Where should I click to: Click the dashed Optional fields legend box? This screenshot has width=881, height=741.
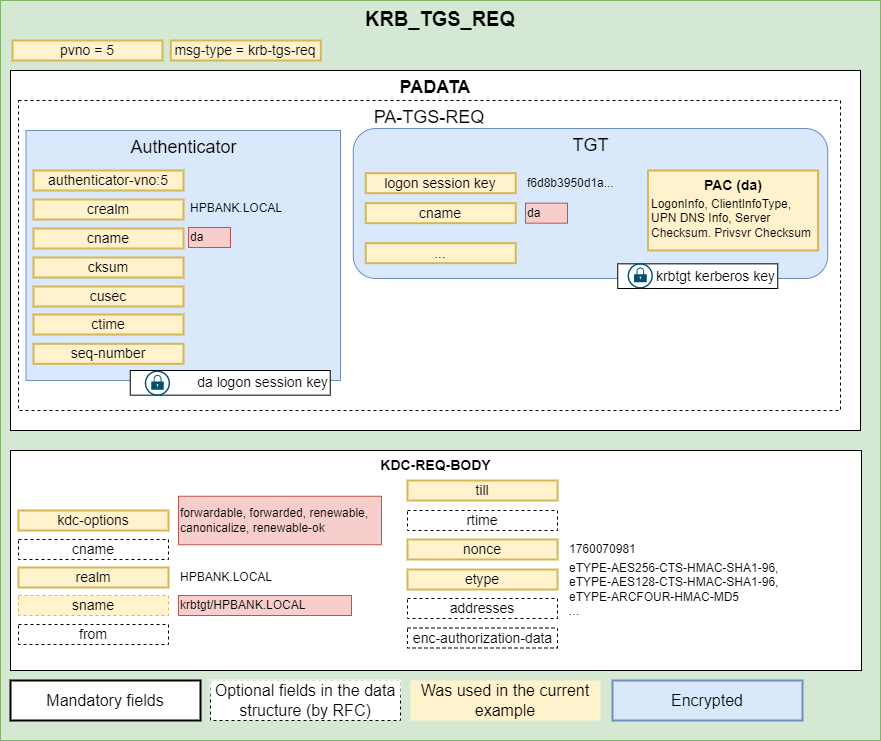(x=305, y=700)
